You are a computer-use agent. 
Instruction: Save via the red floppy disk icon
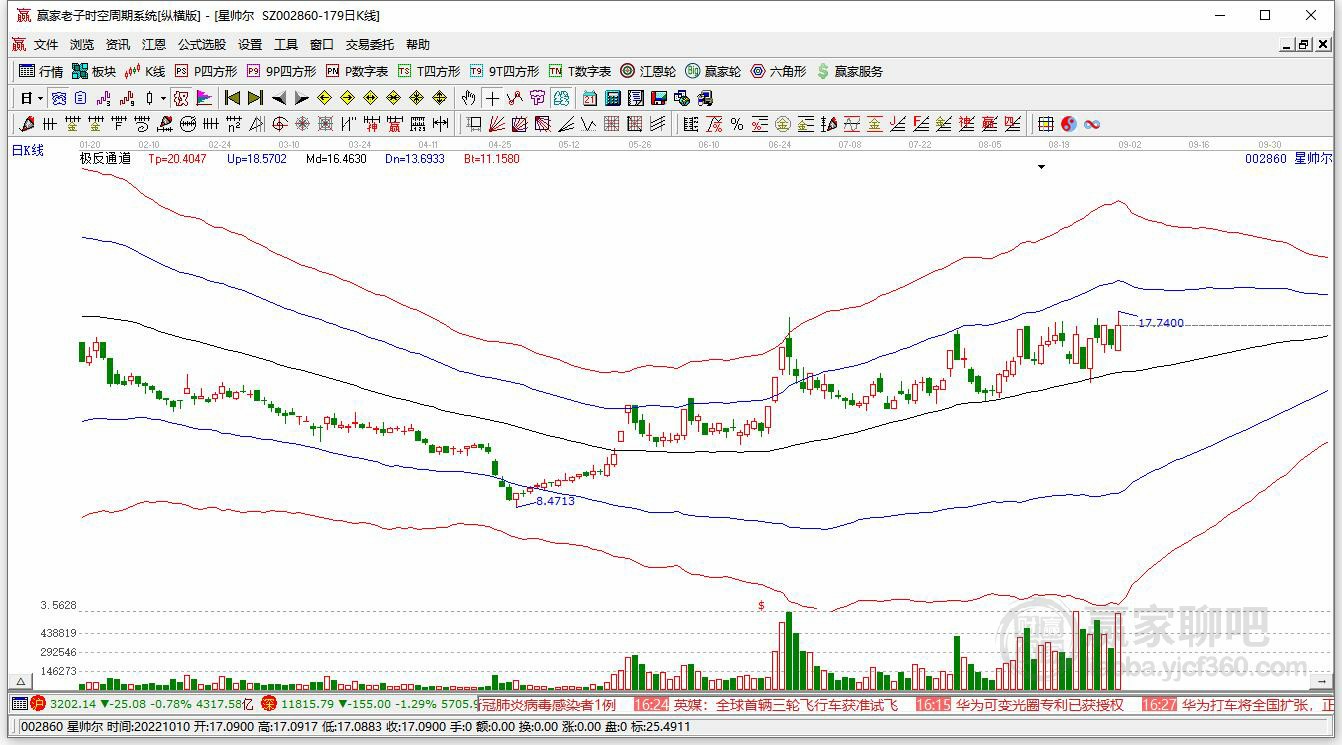659,98
